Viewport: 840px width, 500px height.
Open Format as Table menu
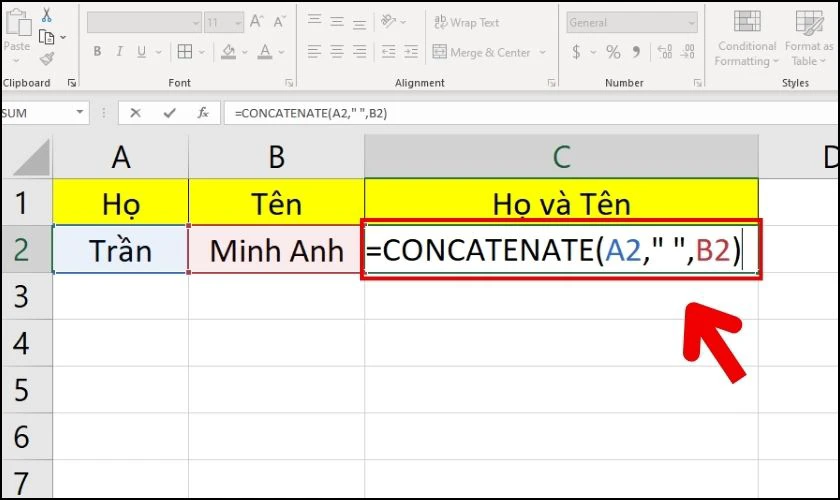click(809, 38)
